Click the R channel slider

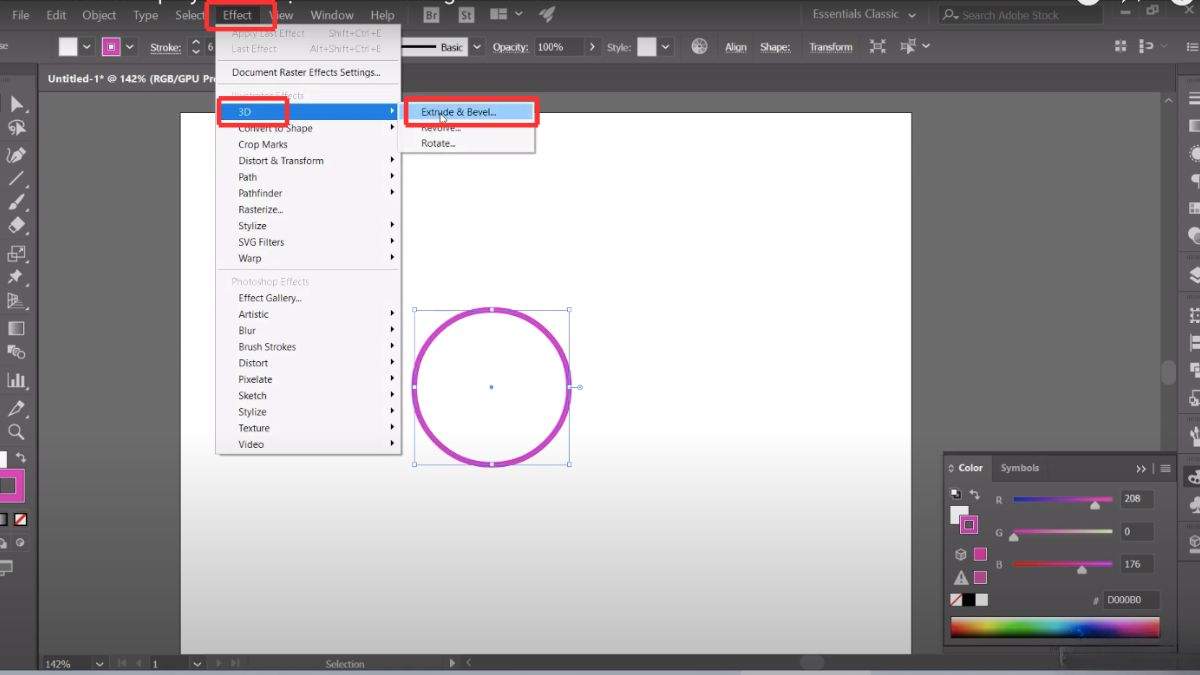(x=1062, y=499)
